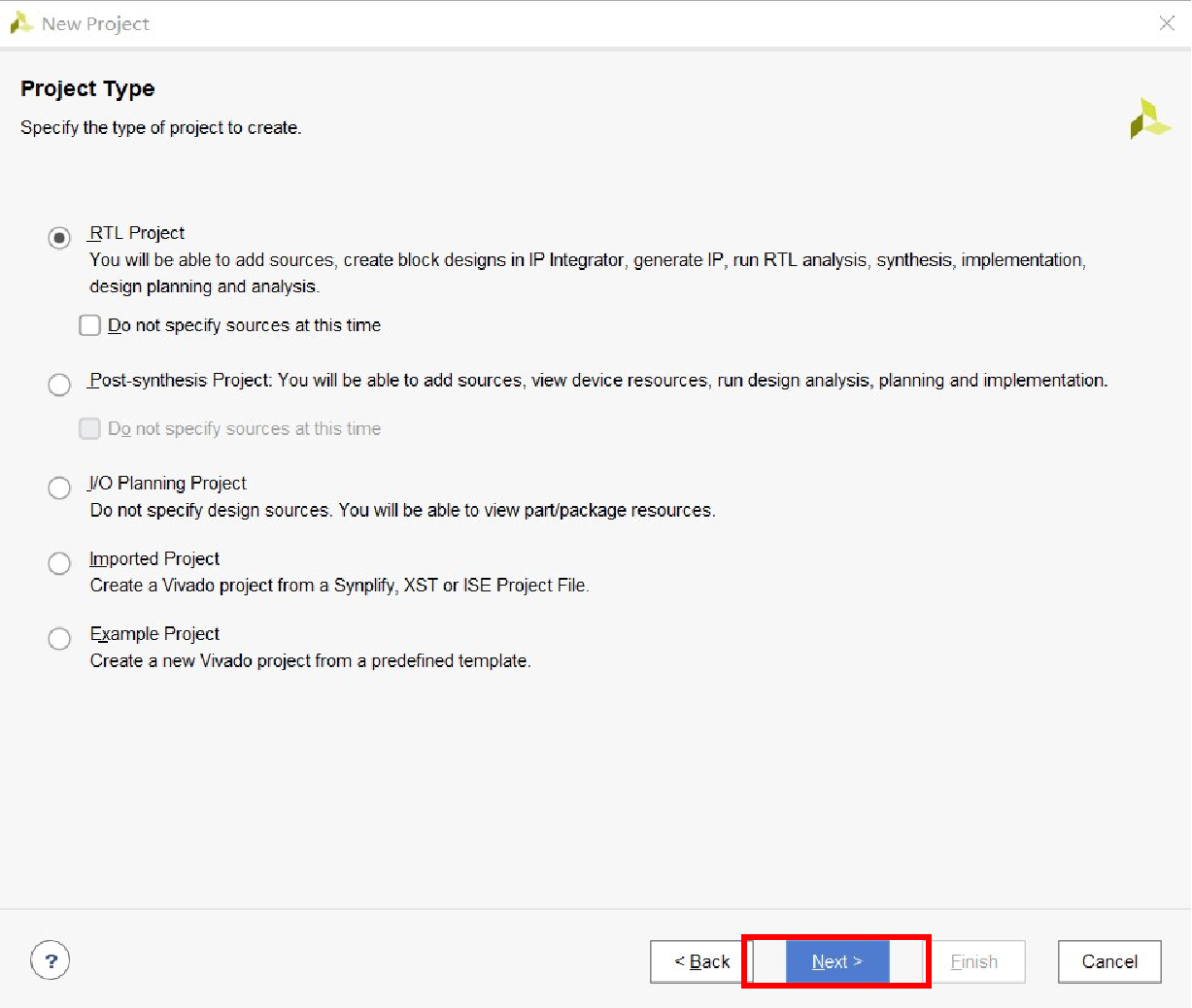Cancel the New Project wizard
This screenshot has height=1008, width=1192.
pyautogui.click(x=1109, y=961)
